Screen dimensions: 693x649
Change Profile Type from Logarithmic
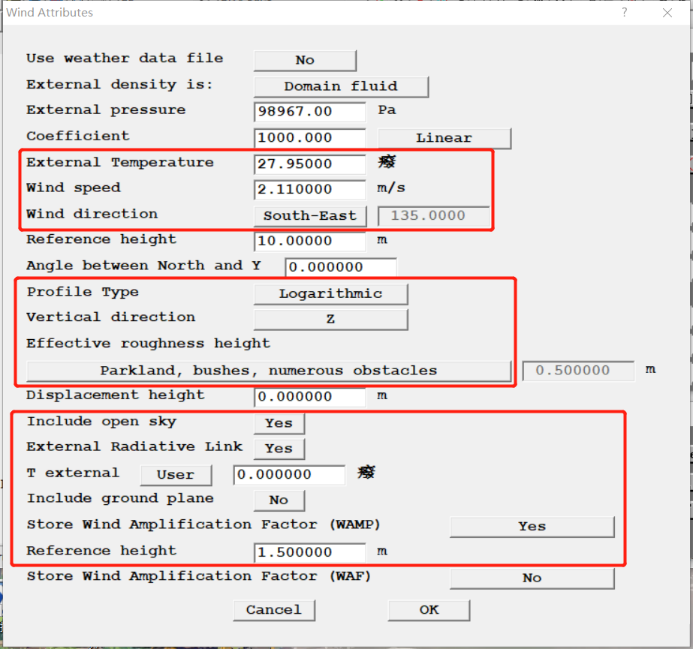coord(331,294)
